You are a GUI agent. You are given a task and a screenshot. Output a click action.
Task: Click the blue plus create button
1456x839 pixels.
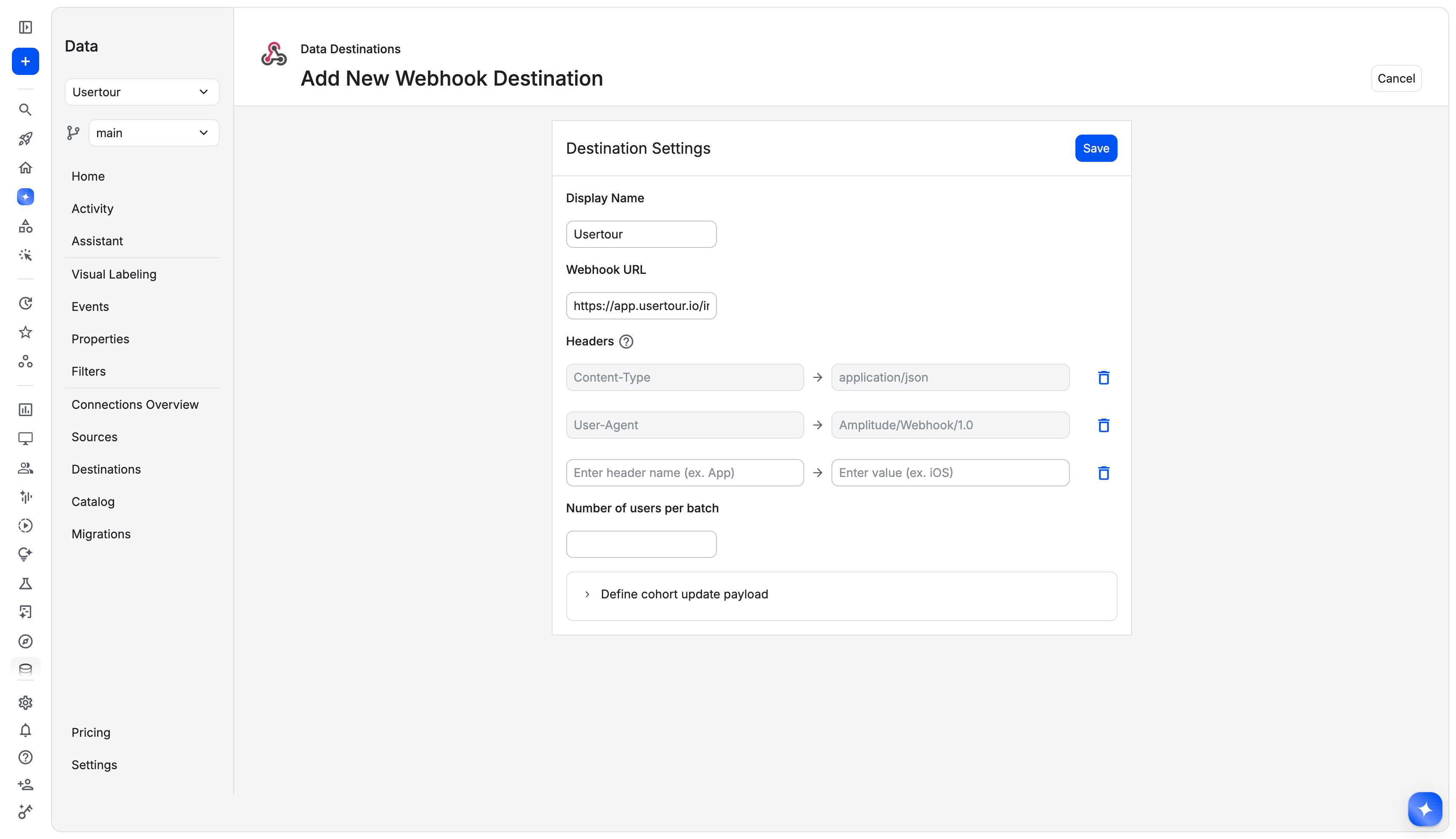tap(26, 61)
